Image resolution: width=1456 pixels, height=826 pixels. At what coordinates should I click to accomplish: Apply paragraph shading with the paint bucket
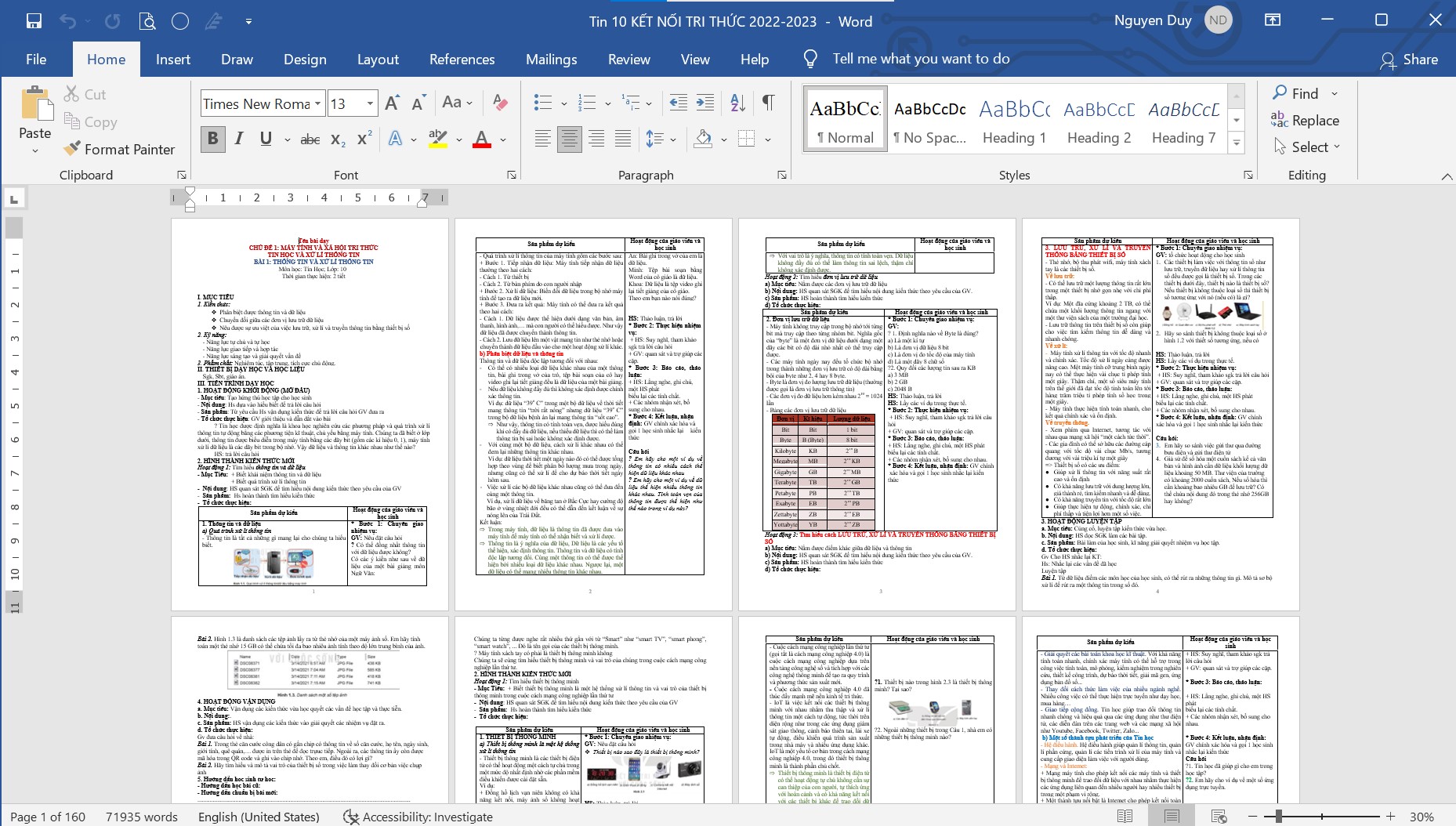click(x=703, y=139)
